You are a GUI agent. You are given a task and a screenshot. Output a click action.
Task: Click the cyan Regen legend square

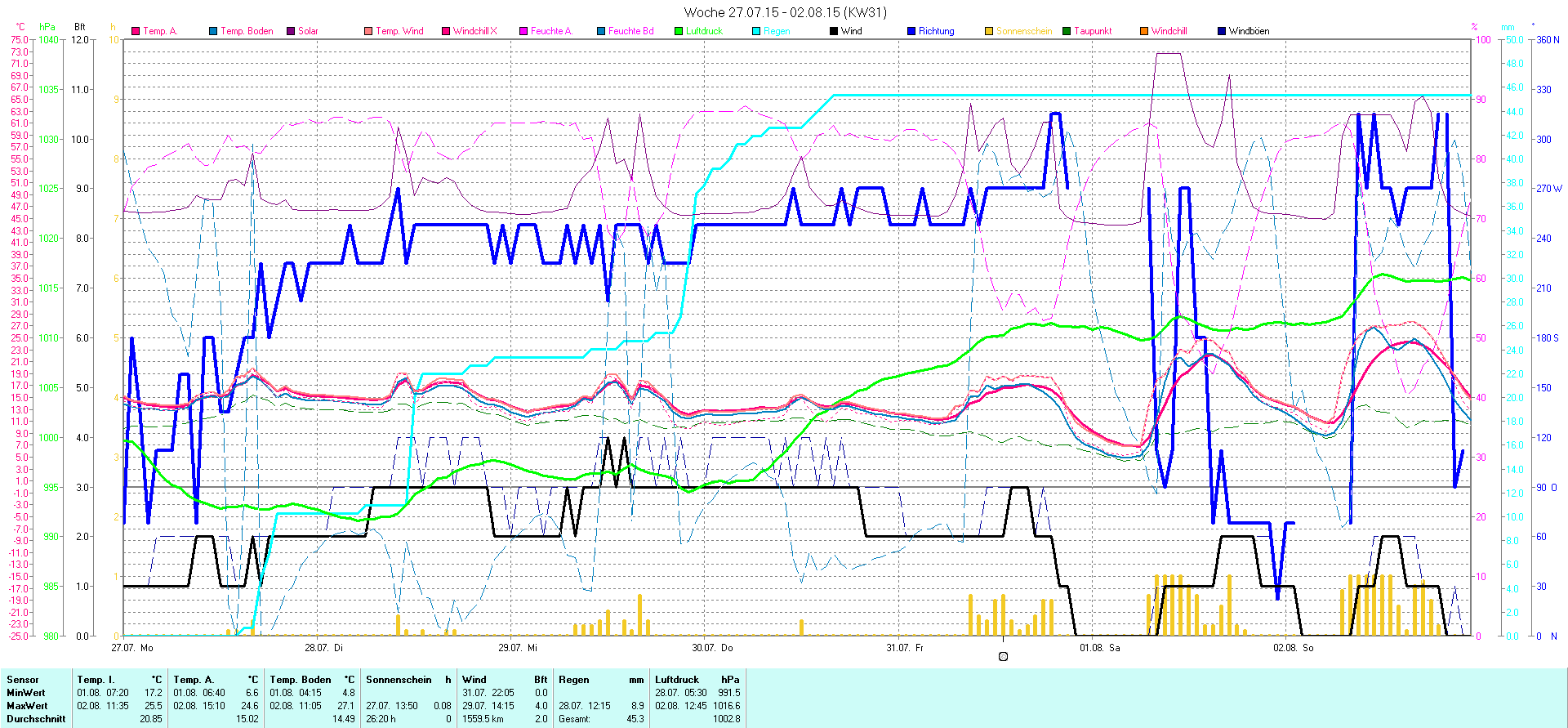click(x=756, y=31)
